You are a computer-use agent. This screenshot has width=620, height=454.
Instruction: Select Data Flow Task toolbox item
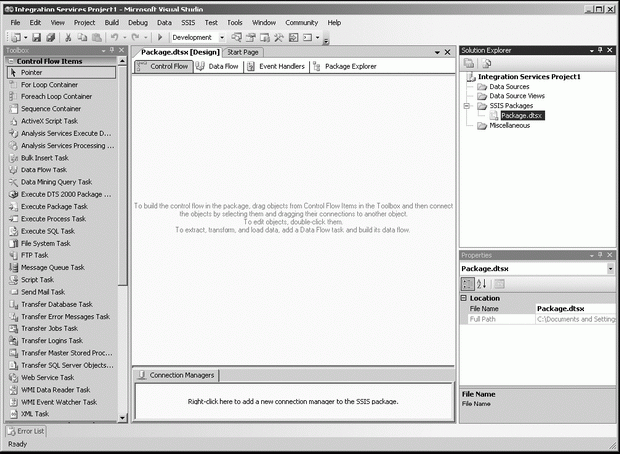(61, 170)
